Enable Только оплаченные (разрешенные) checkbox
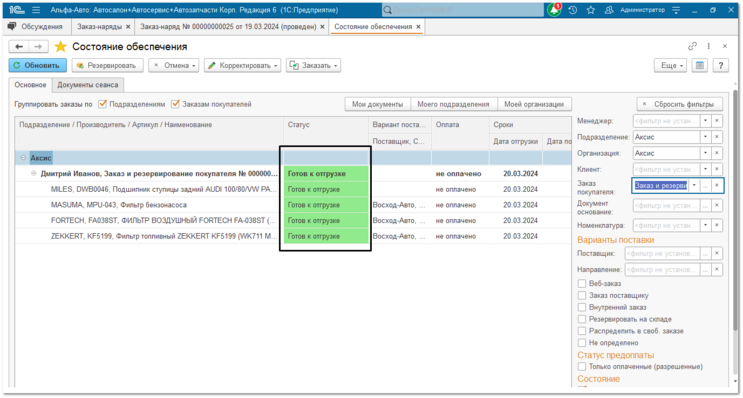 coord(582,366)
